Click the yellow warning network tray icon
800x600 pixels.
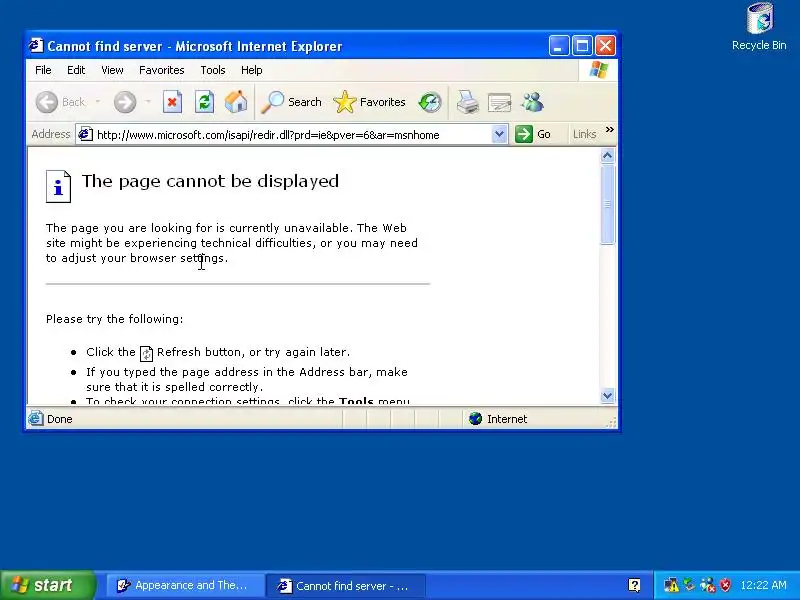point(671,585)
